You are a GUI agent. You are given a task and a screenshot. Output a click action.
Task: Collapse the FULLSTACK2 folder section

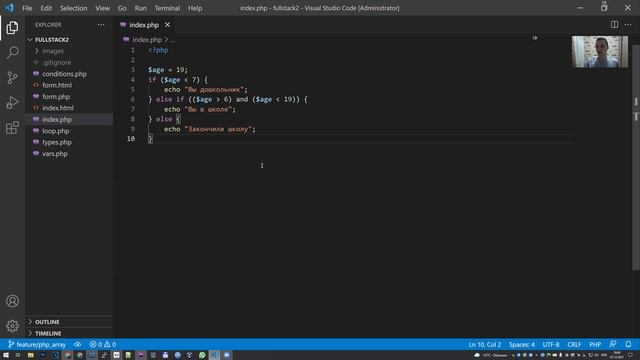(51, 40)
